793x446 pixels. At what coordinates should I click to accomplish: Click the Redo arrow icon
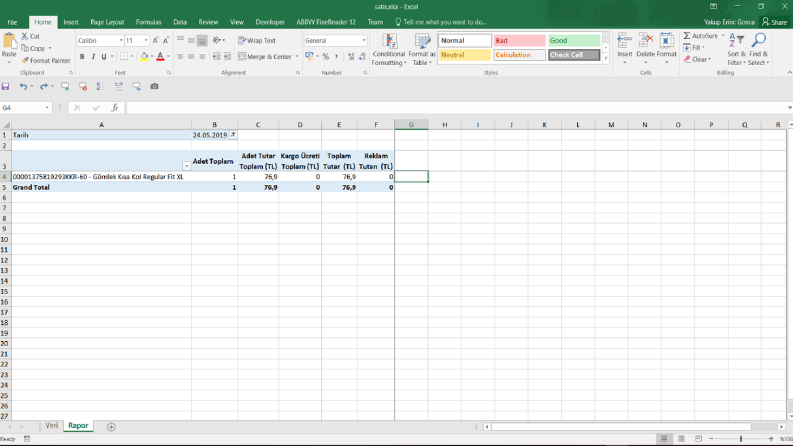click(x=44, y=86)
